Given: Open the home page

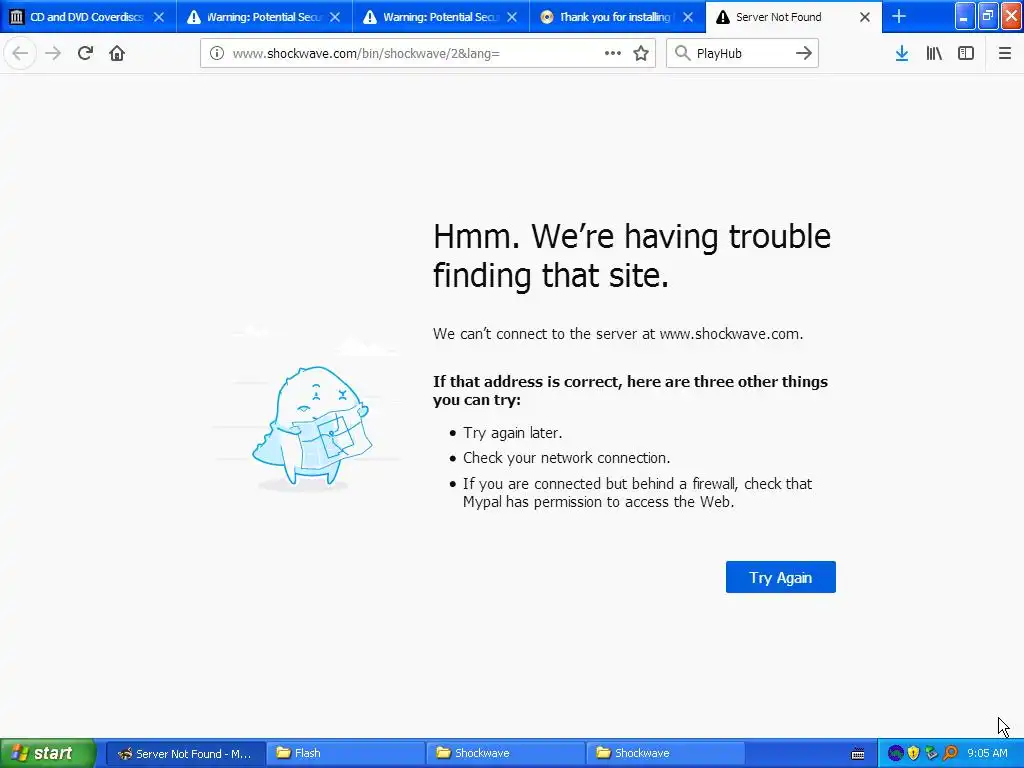Looking at the screenshot, I should coord(117,54).
